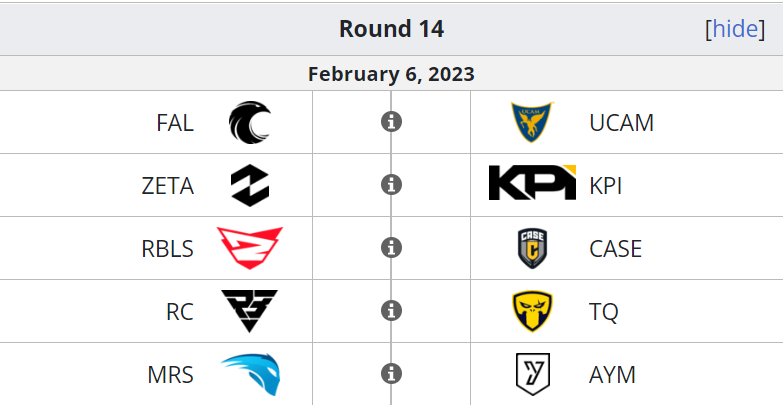
Task: Click the blue MRS logo
Action: (250, 374)
